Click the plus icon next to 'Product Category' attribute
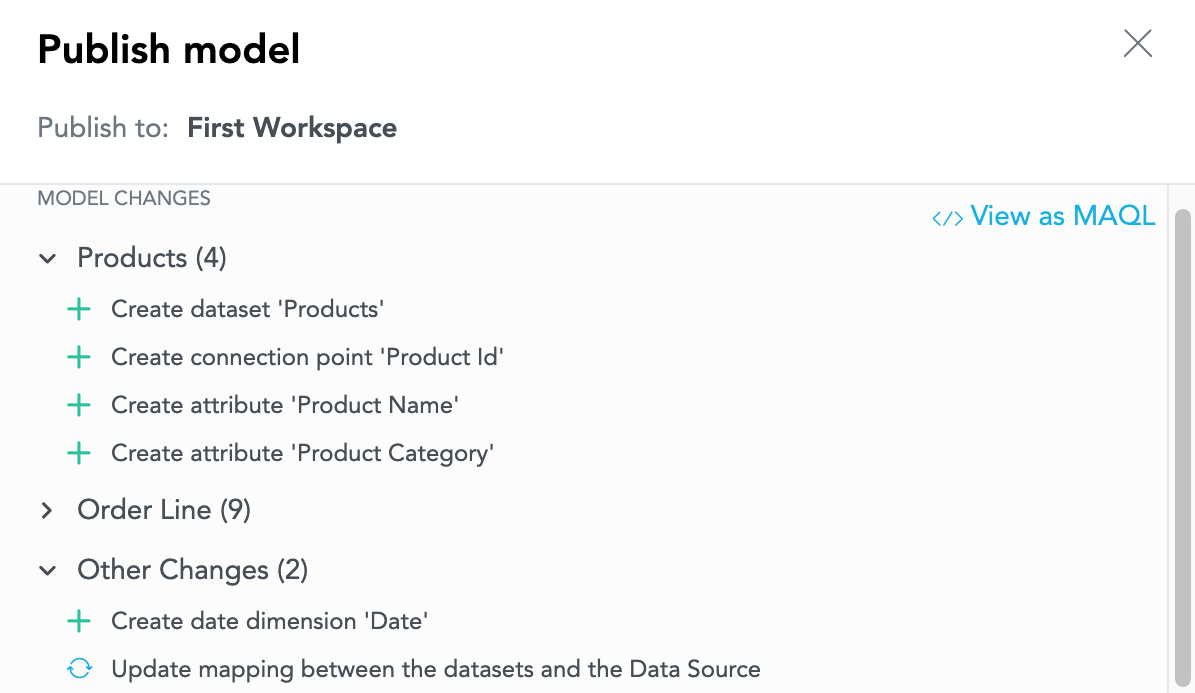 click(x=78, y=453)
